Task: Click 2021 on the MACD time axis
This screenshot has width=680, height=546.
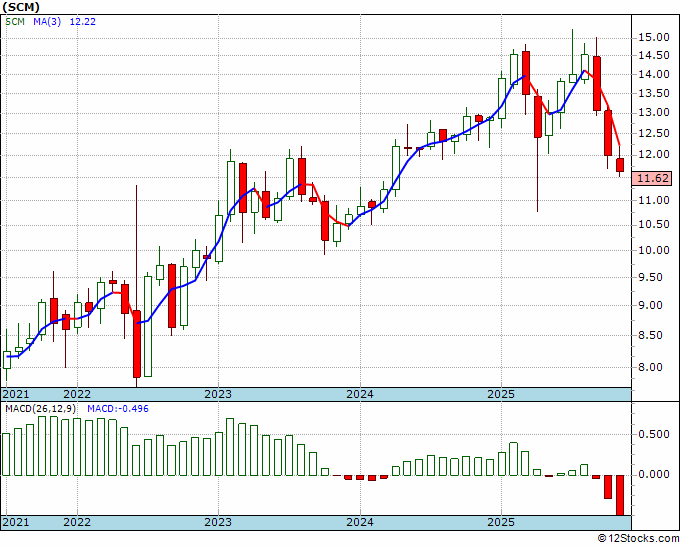Action: tap(16, 522)
